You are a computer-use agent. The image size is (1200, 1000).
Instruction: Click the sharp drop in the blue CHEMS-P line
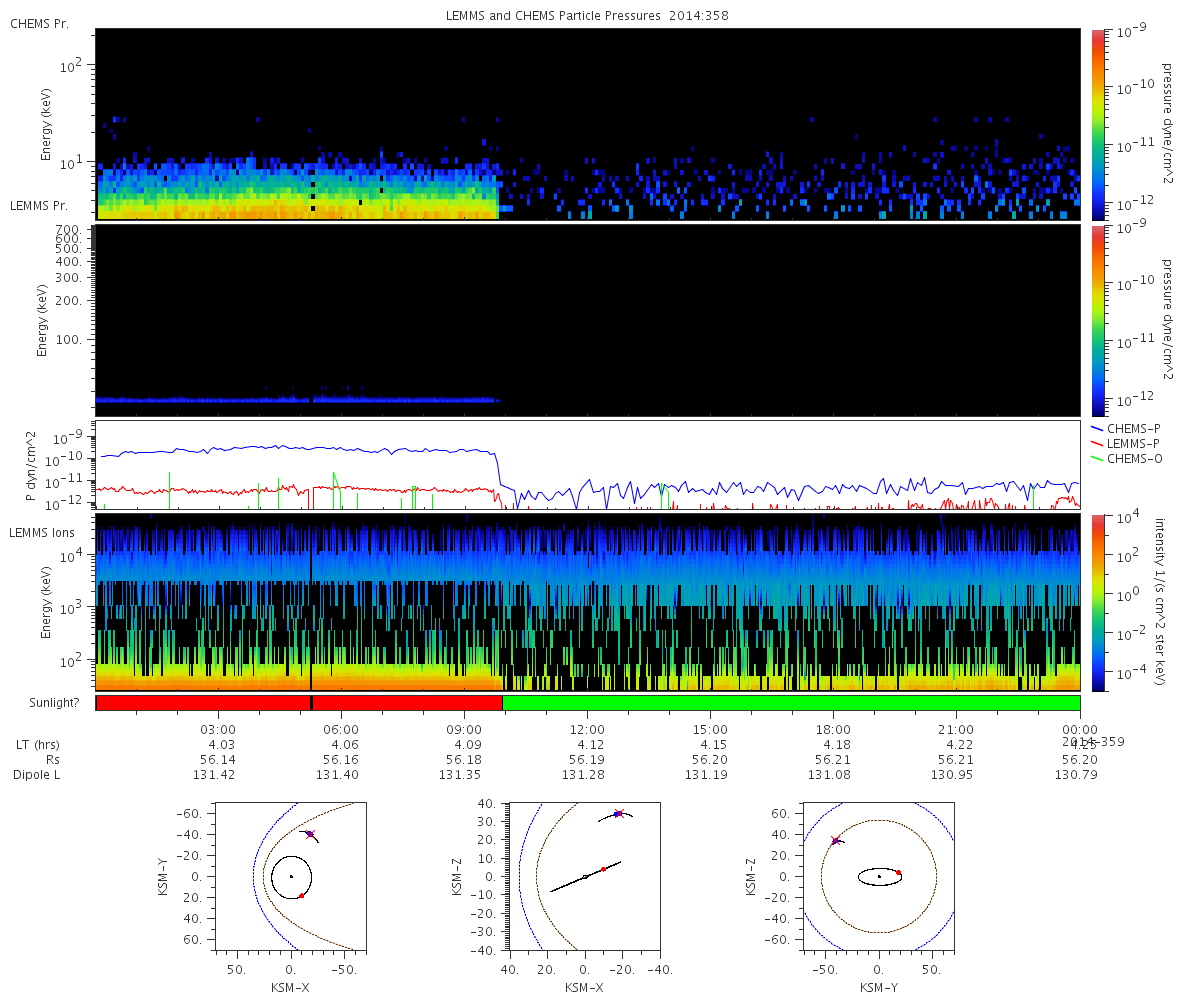tap(500, 472)
